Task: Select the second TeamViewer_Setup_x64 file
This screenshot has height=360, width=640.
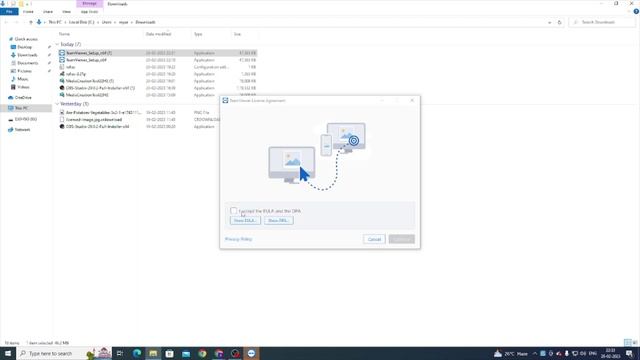Action: (x=158, y=60)
